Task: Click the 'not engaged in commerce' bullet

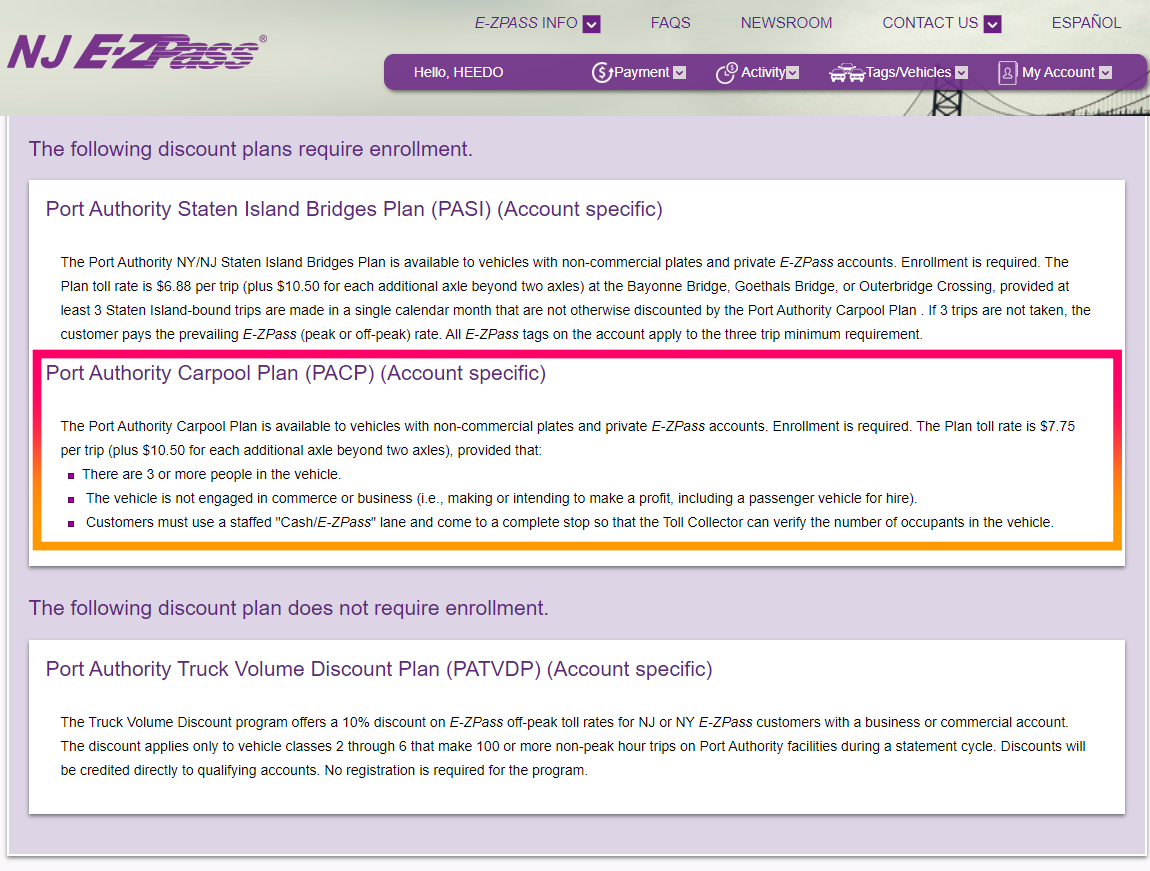Action: tap(501, 499)
